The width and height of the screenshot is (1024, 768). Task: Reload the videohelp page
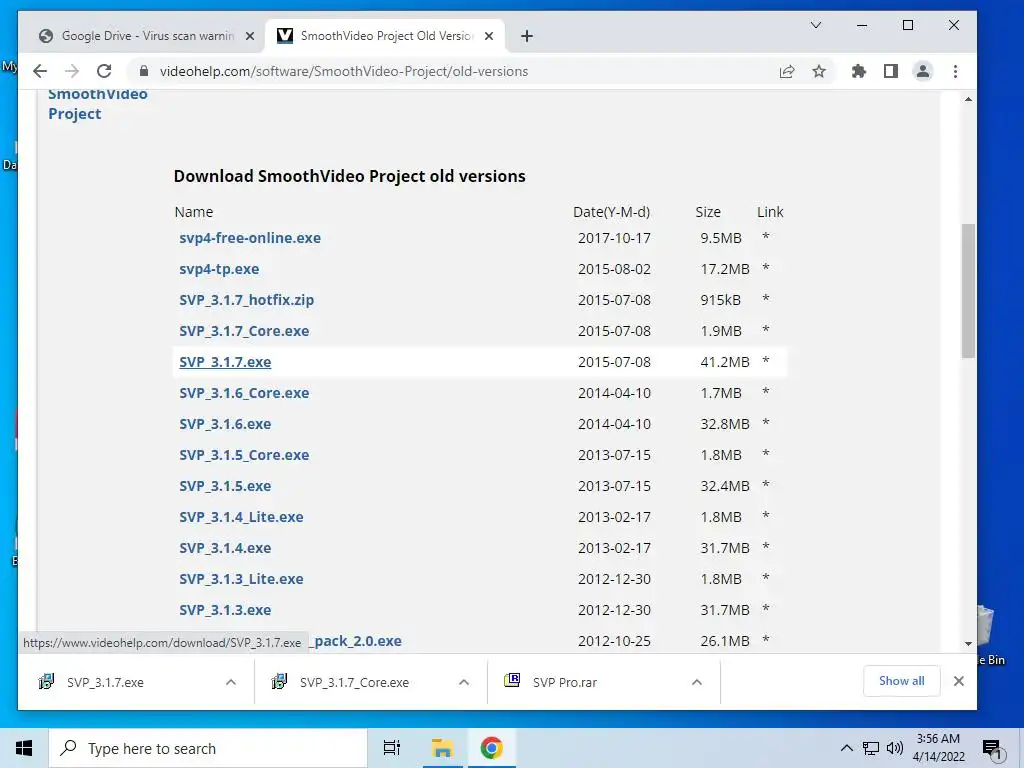pos(104,71)
